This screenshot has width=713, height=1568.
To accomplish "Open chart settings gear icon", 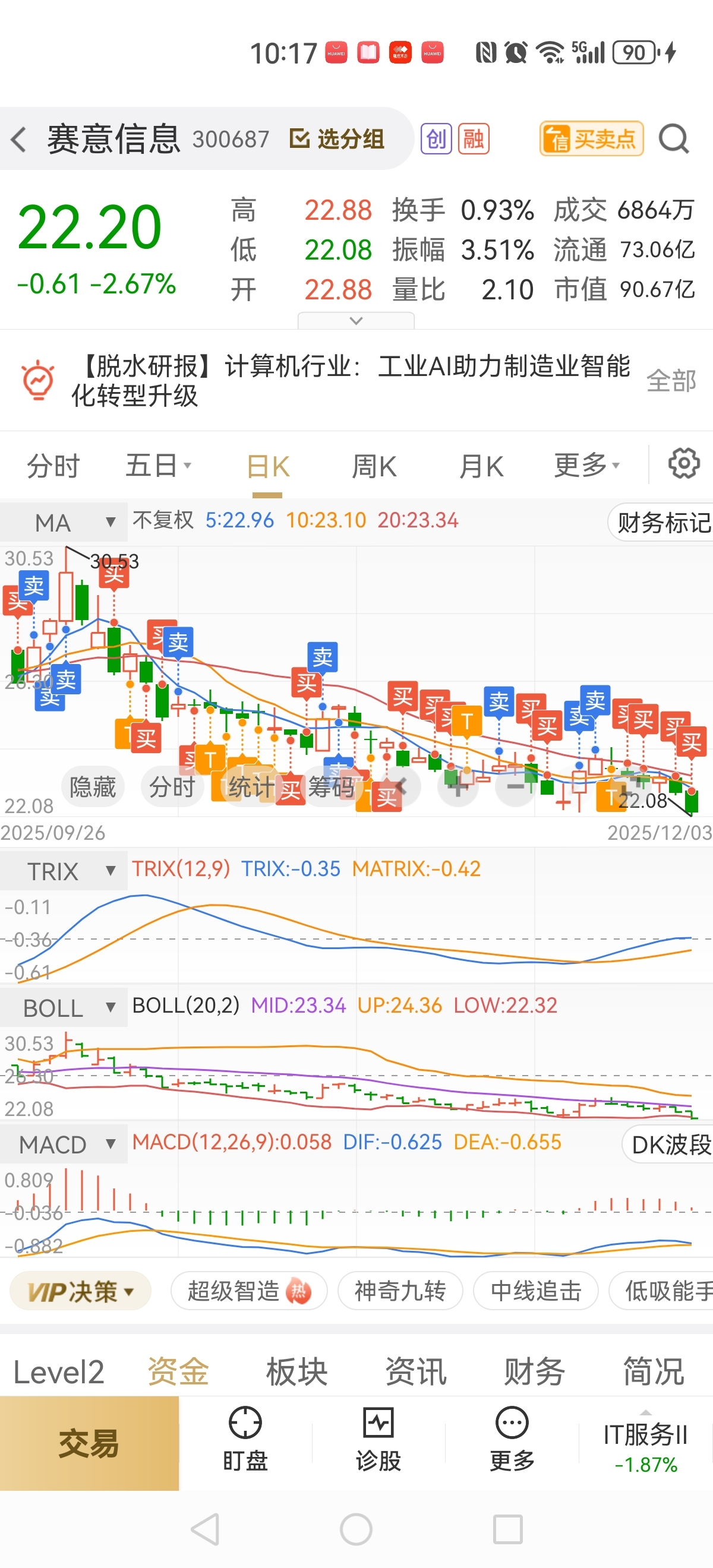I will (x=684, y=464).
